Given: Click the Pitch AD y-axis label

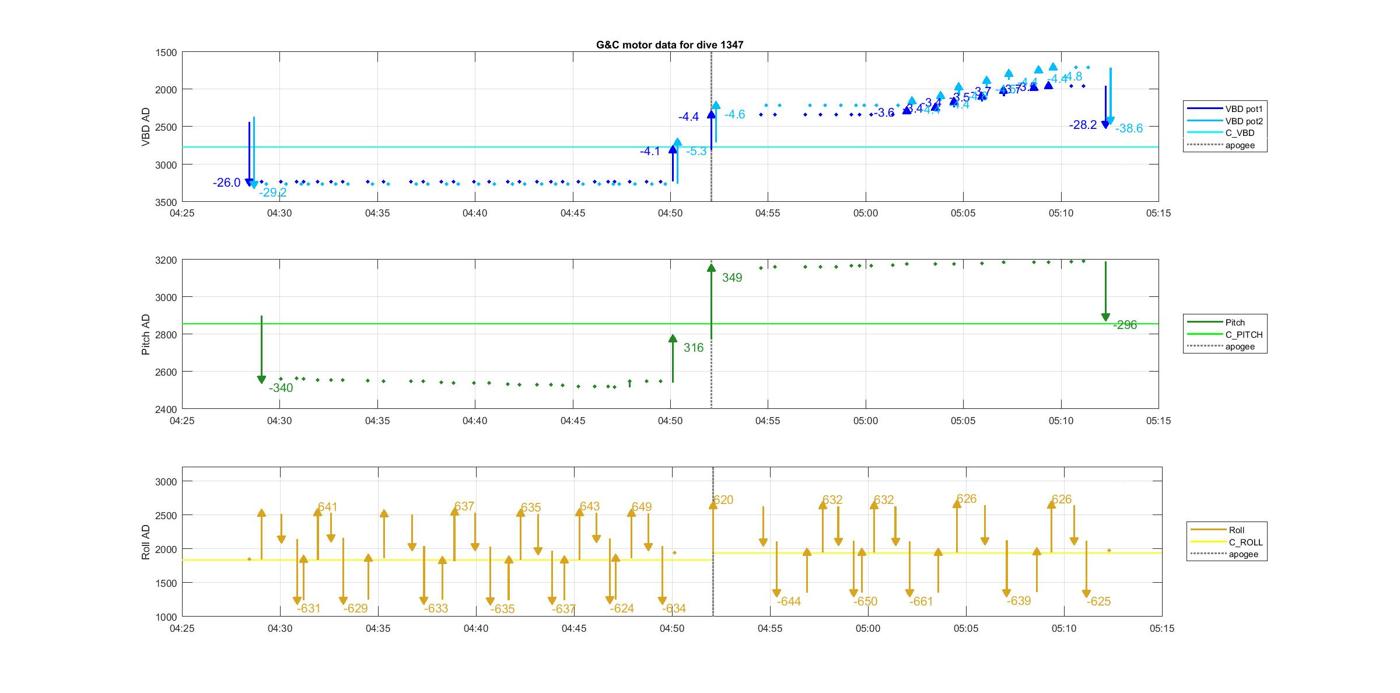Looking at the screenshot, I should coord(146,334).
